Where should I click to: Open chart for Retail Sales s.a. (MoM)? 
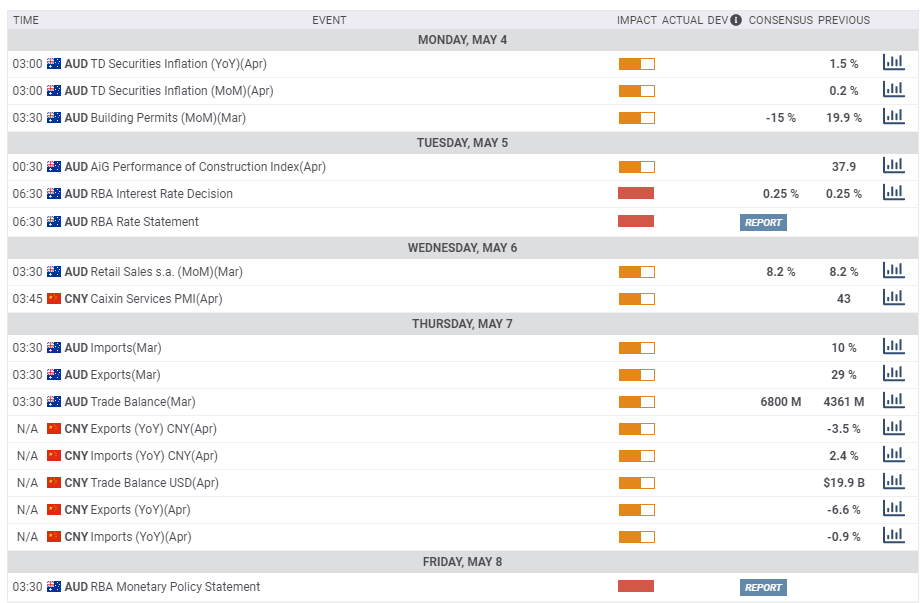click(x=892, y=271)
